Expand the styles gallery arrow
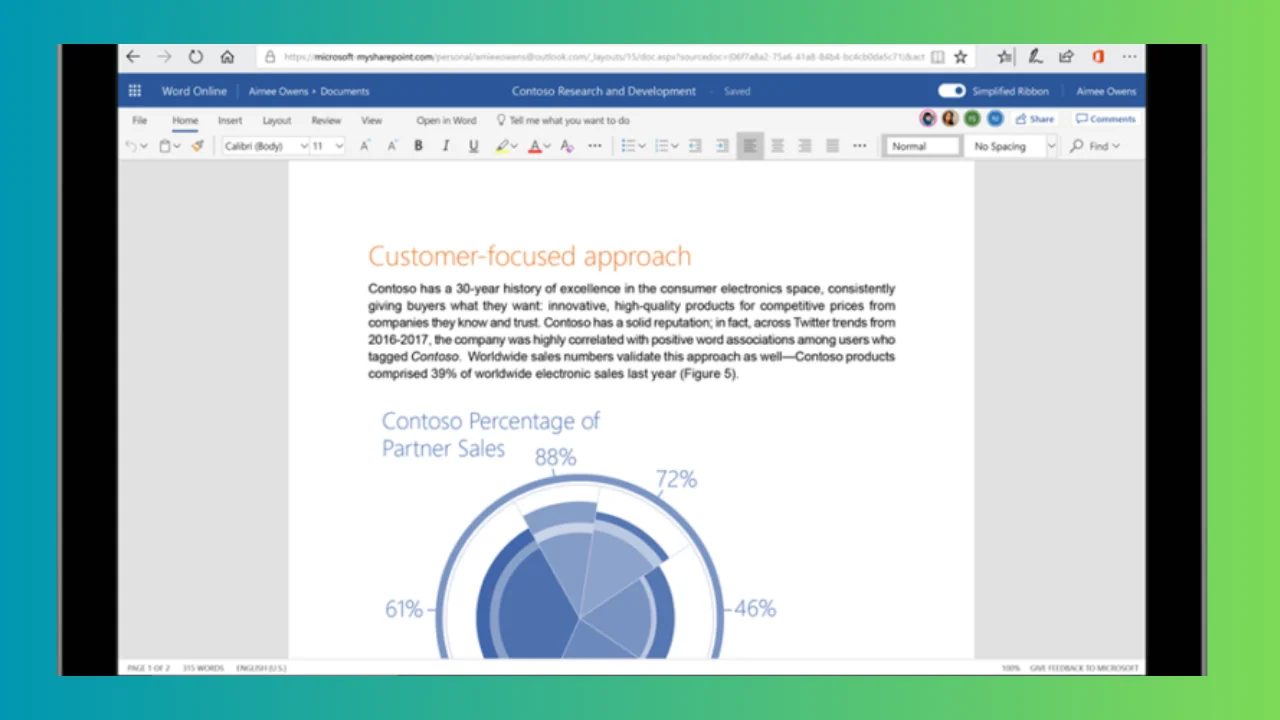1280x720 pixels. pos(1051,146)
